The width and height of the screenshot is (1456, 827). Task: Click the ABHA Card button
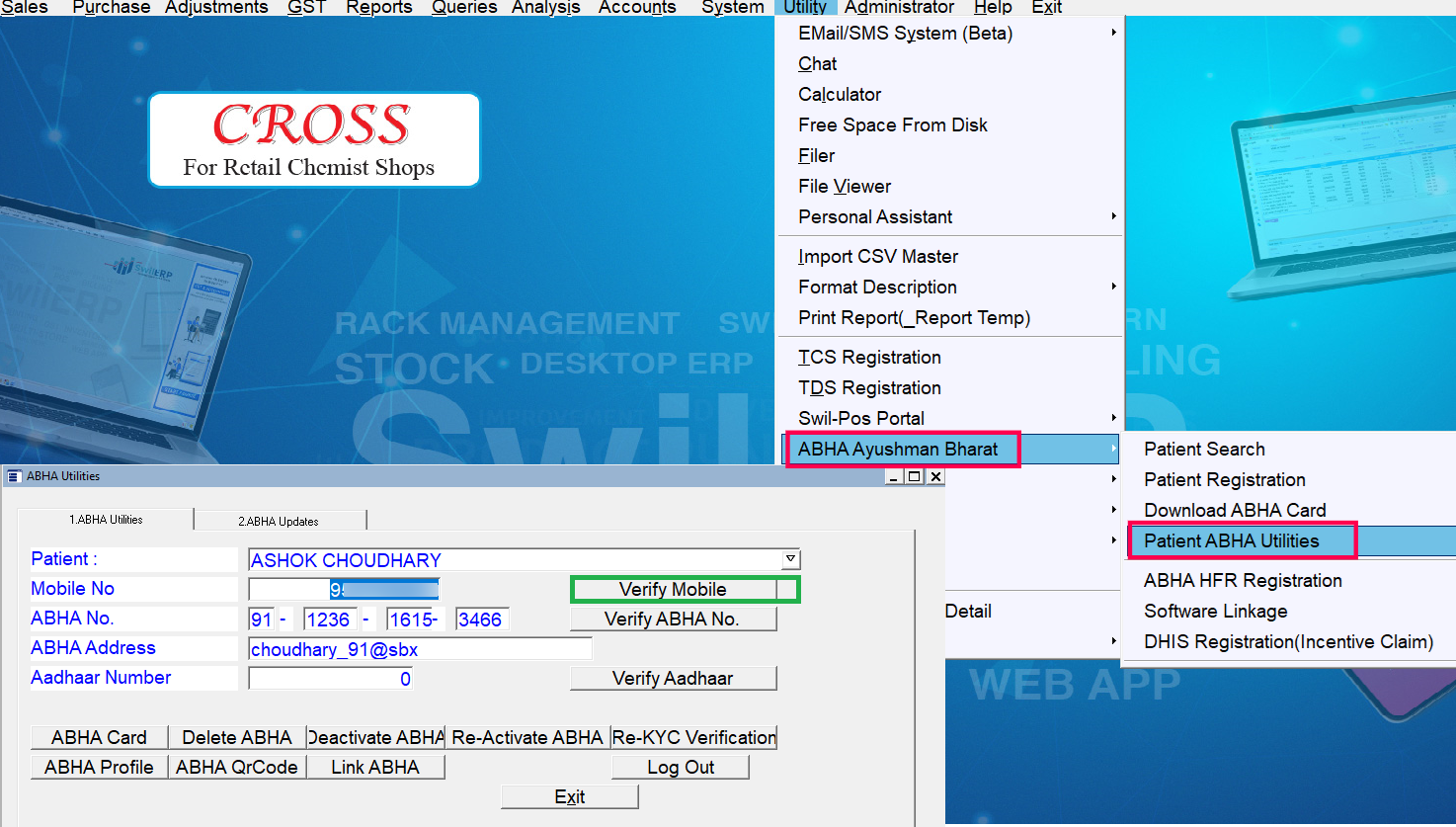[x=99, y=737]
